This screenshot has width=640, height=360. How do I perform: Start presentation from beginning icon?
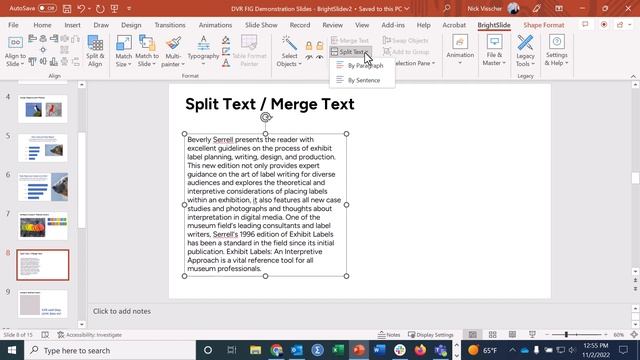(114, 9)
